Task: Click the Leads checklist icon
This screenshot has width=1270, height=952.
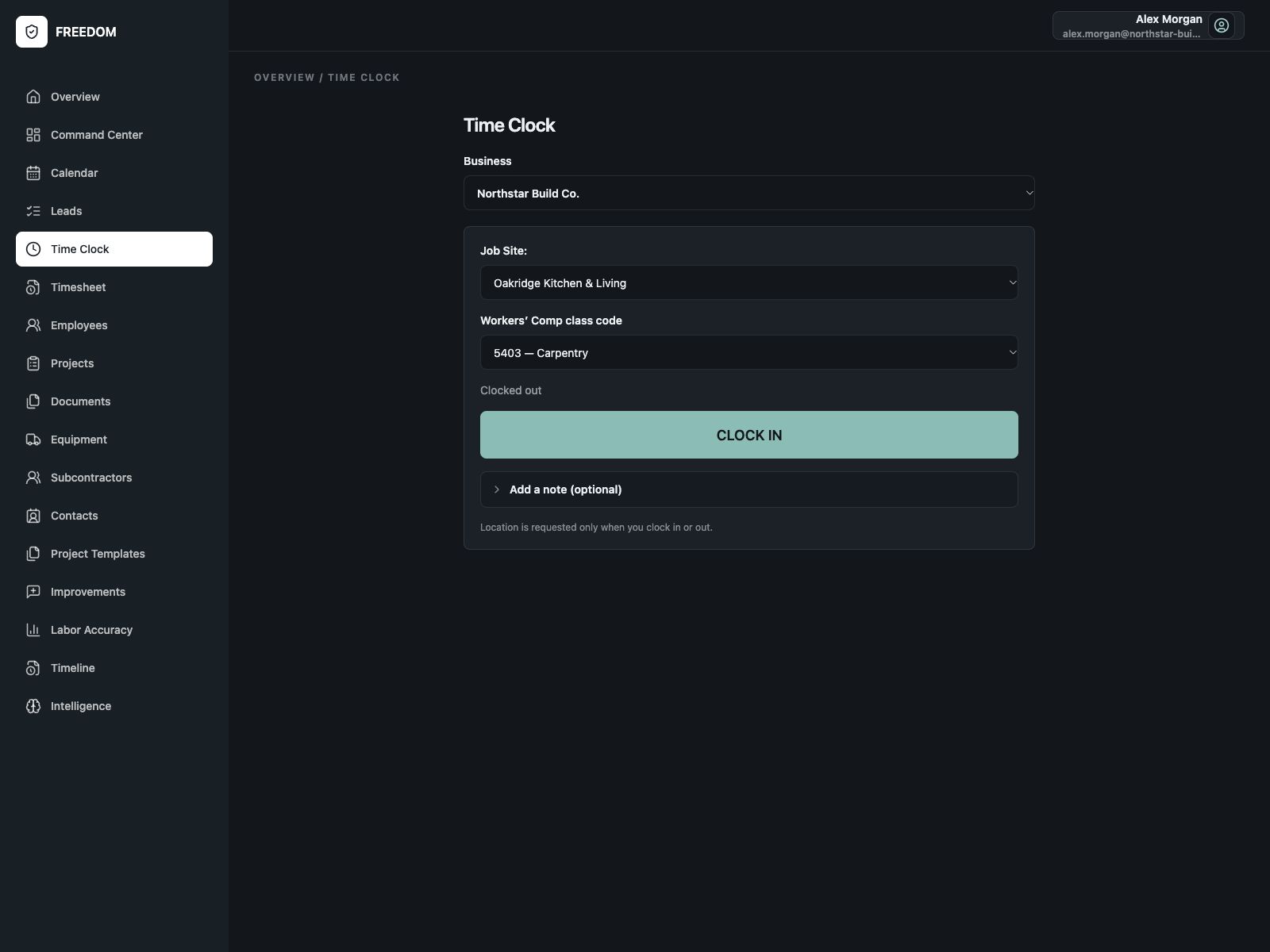Action: [x=33, y=211]
